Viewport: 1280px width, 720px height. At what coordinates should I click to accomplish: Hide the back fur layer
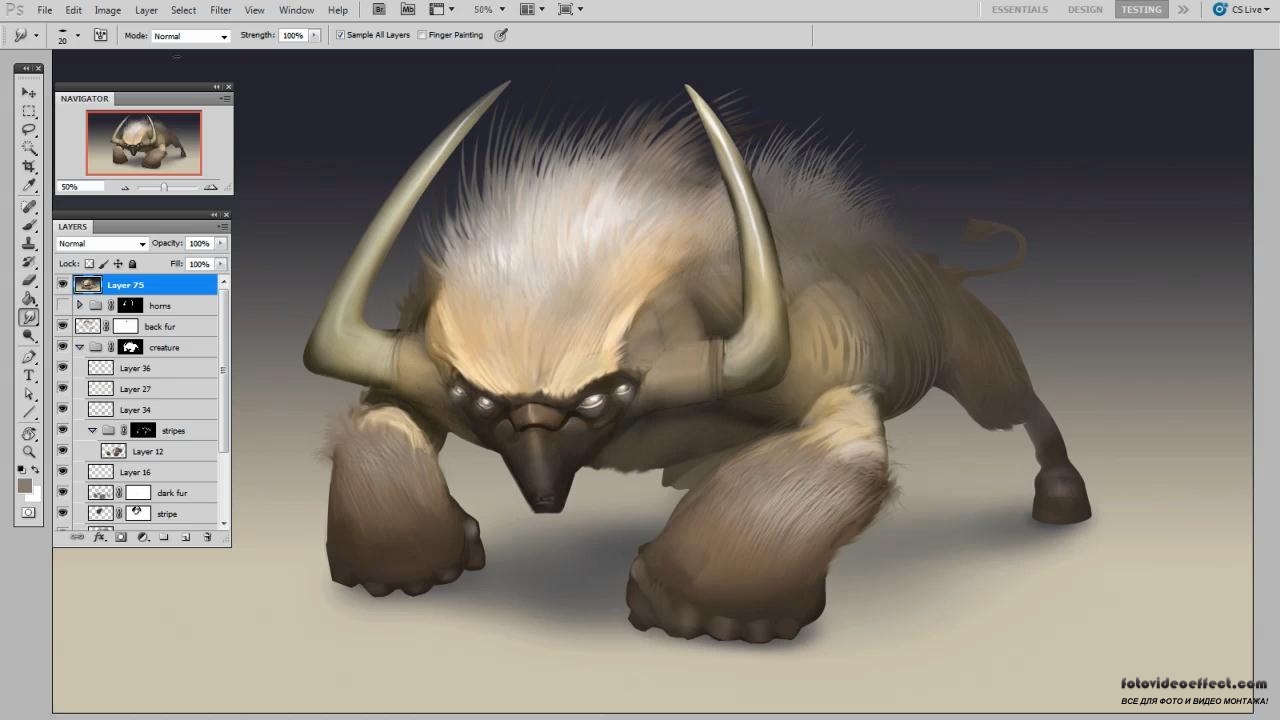coord(63,326)
